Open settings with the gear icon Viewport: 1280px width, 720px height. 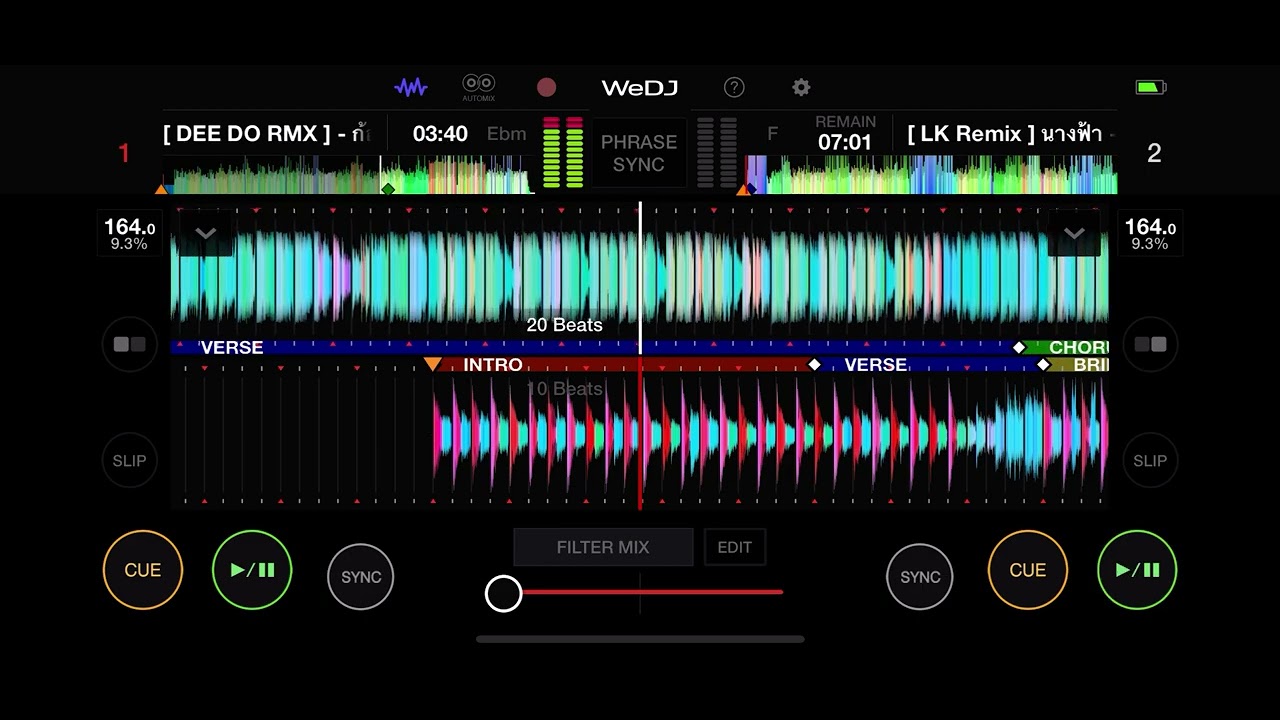801,87
